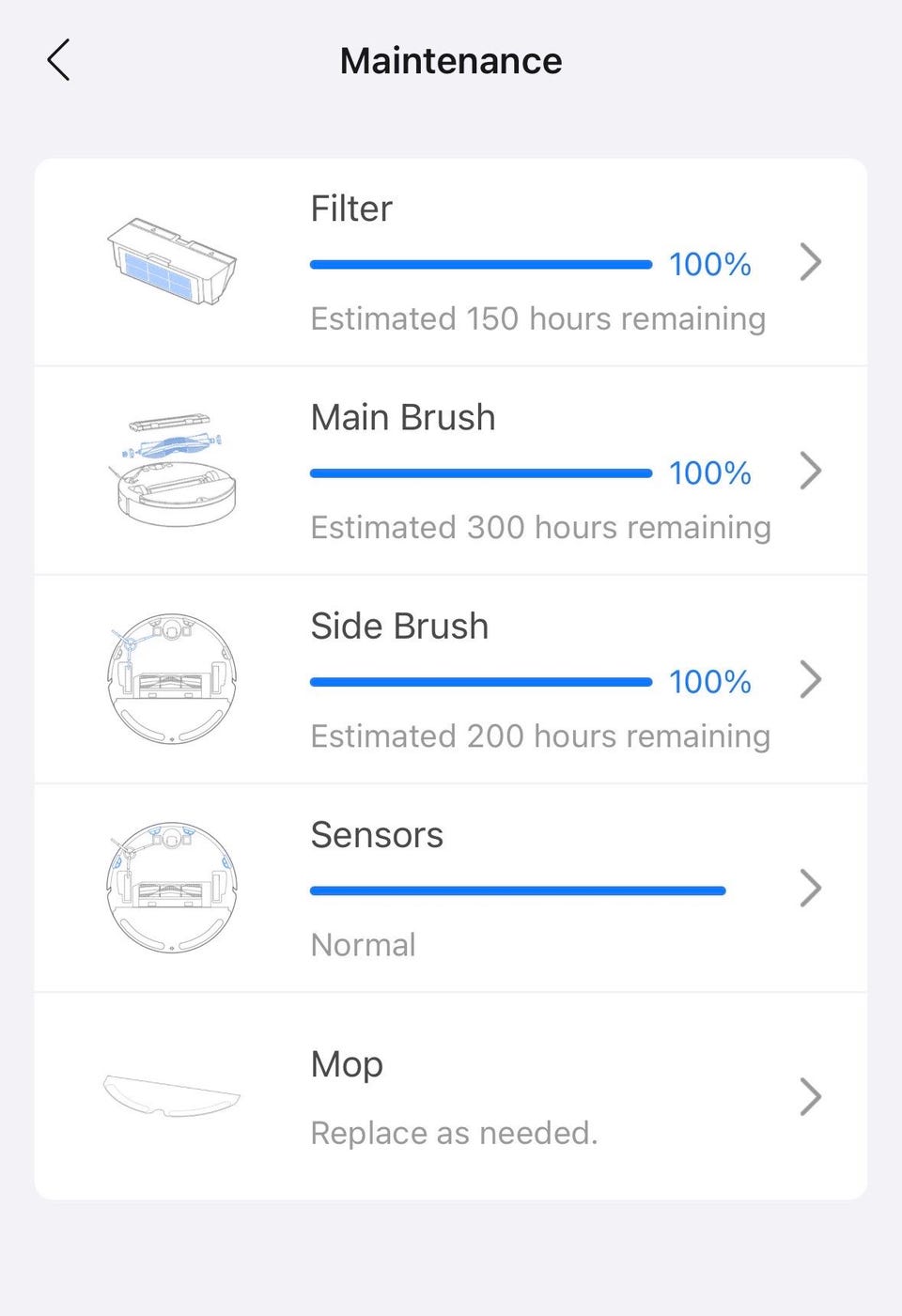Tap the Main Brush 100% value
Image resolution: width=902 pixels, height=1316 pixels.
709,472
